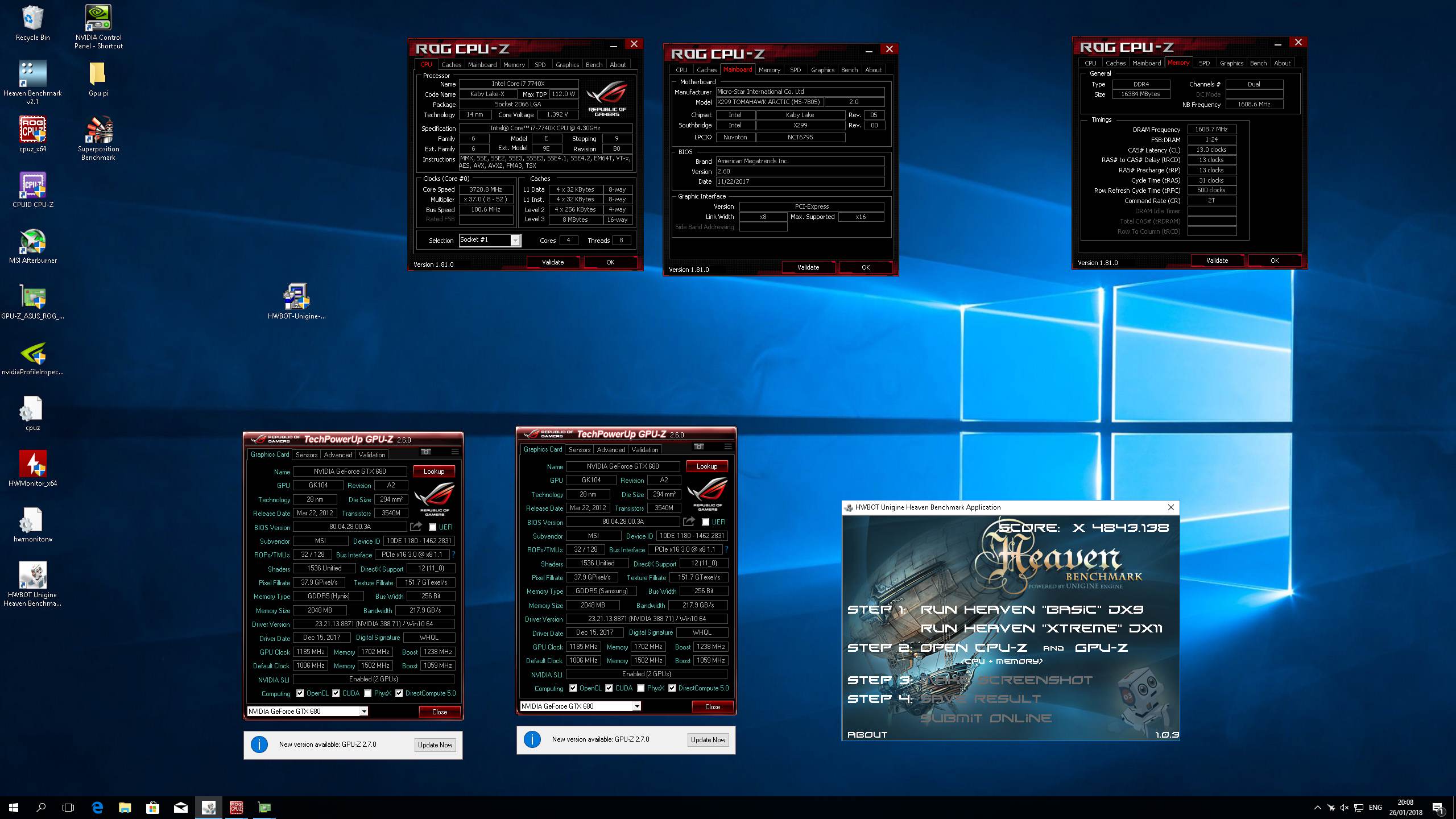Switch to Caches tab in left CPU-Z
Screen dimensions: 1456x819
(x=451, y=65)
